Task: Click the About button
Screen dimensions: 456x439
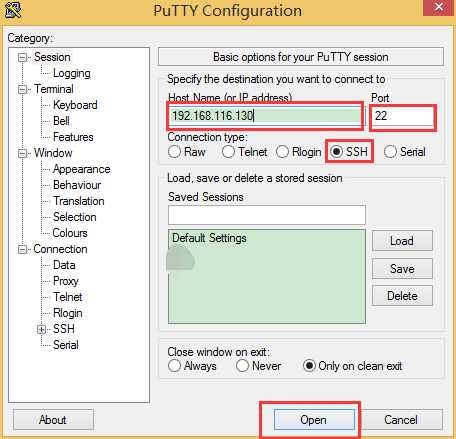Action: 53,420
